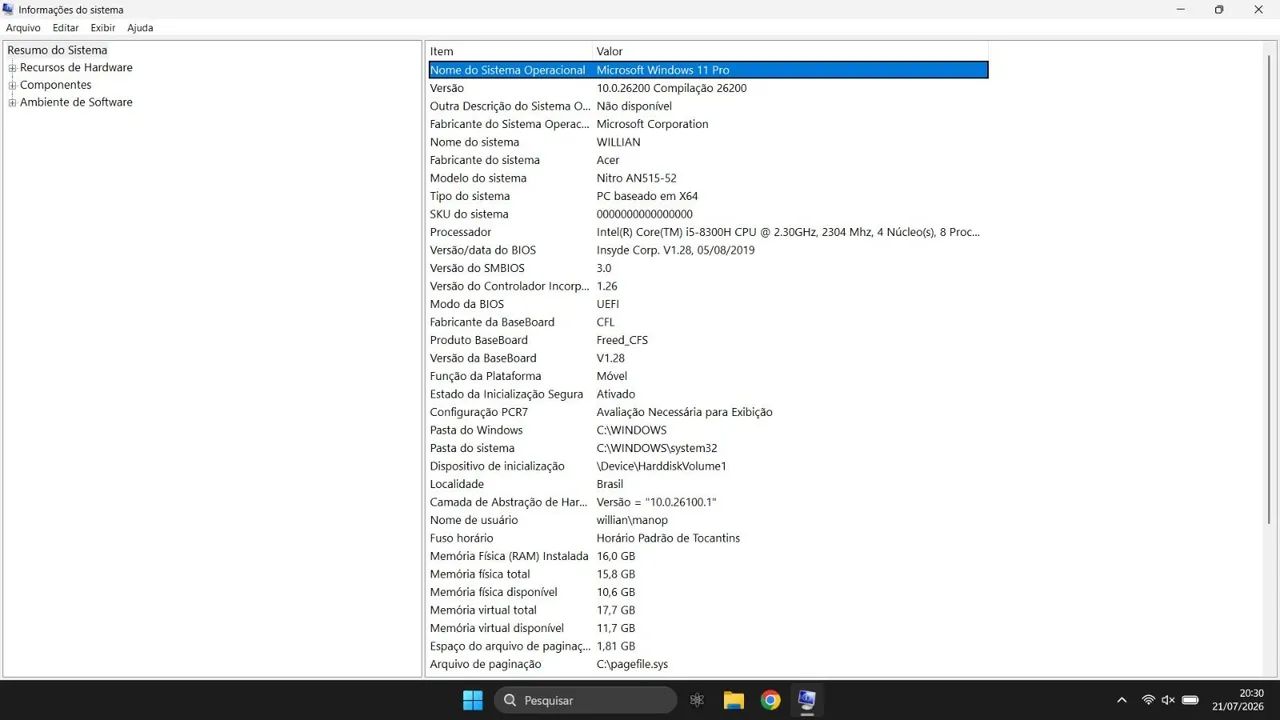
Task: Click the Nitro AN515-52 value
Action: [636, 178]
